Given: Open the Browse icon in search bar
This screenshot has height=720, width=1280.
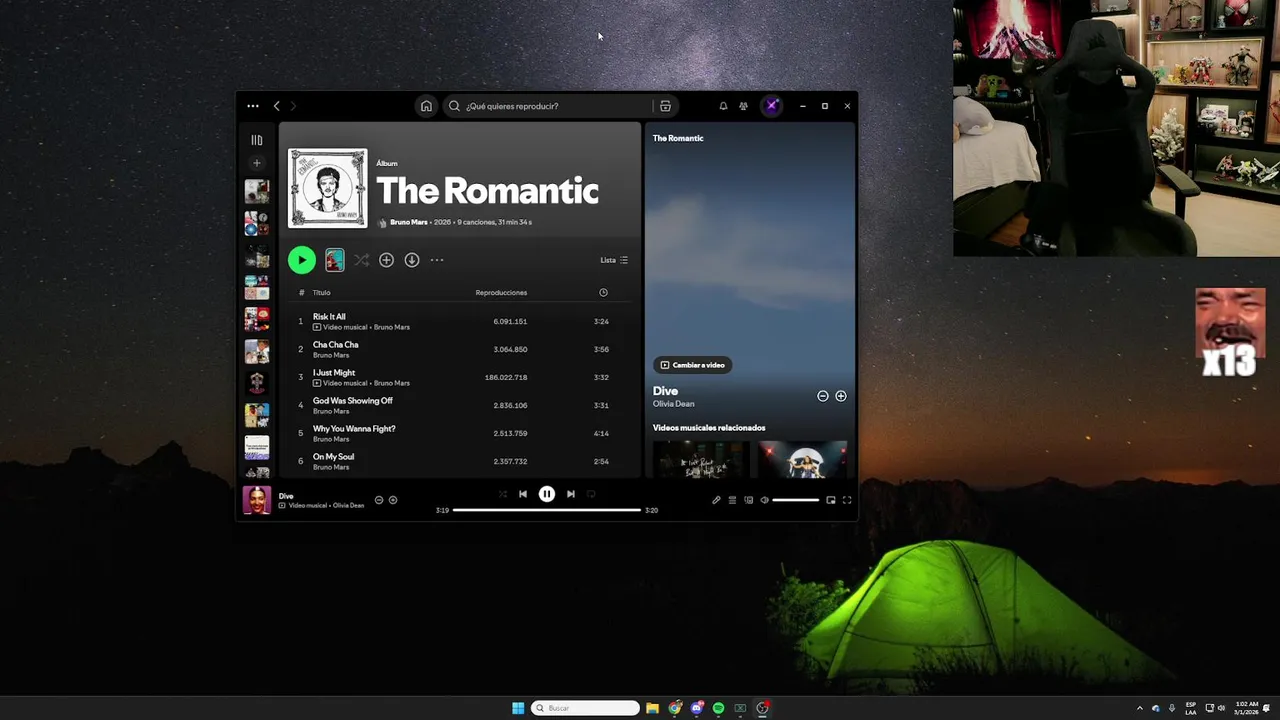Looking at the screenshot, I should pyautogui.click(x=665, y=106).
